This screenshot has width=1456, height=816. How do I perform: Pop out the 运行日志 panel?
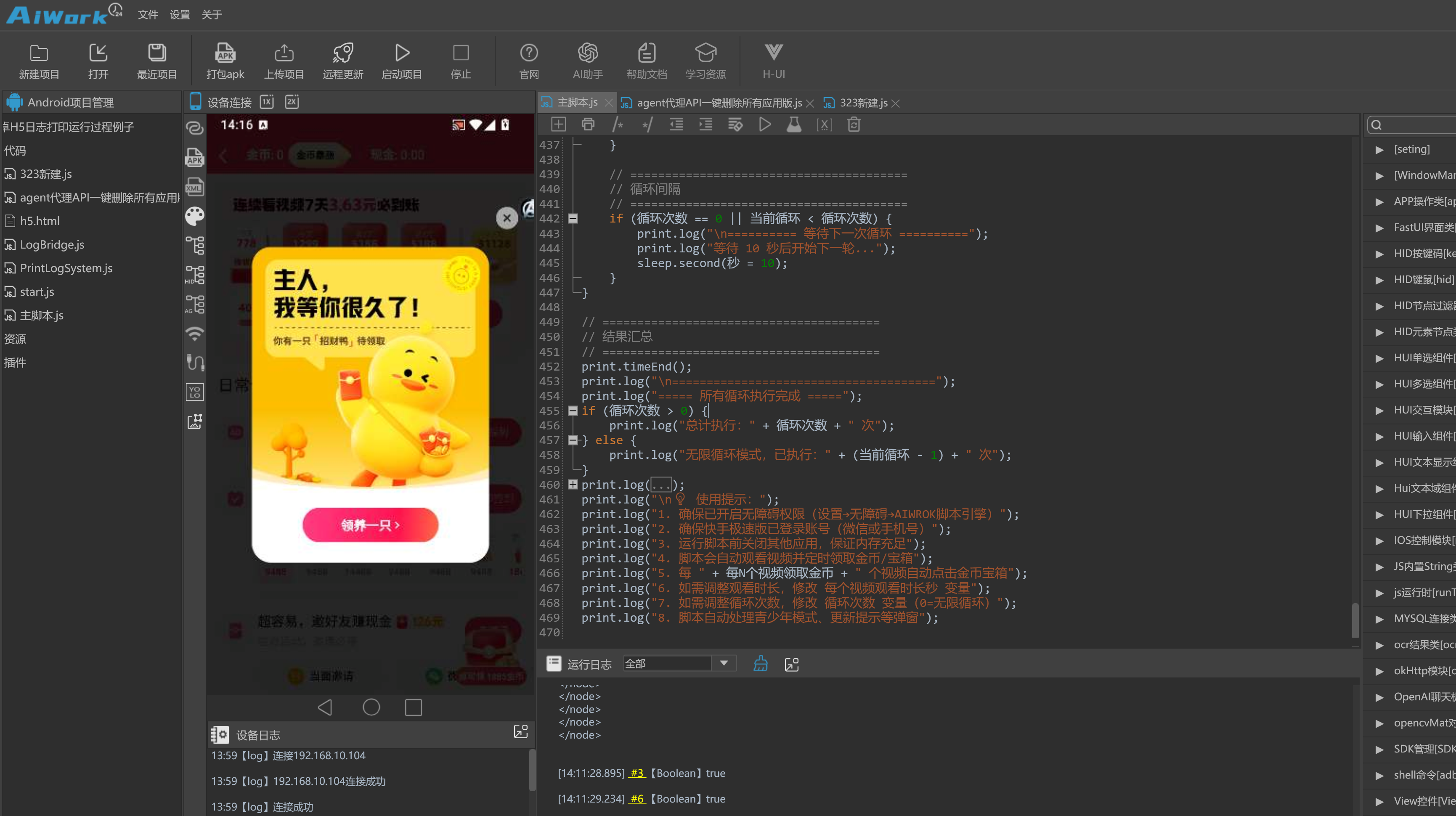pos(792,665)
